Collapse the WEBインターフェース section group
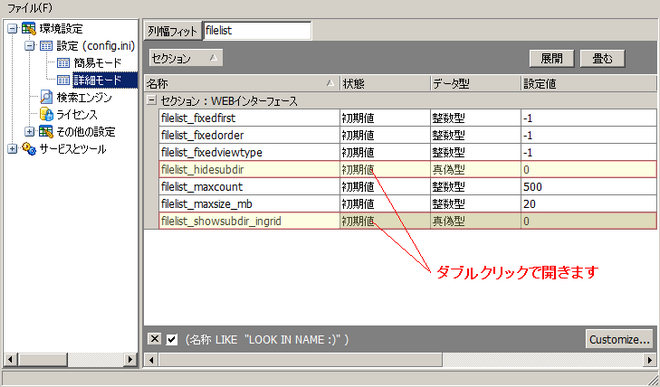Screen dimensions: 660x387 151,101
